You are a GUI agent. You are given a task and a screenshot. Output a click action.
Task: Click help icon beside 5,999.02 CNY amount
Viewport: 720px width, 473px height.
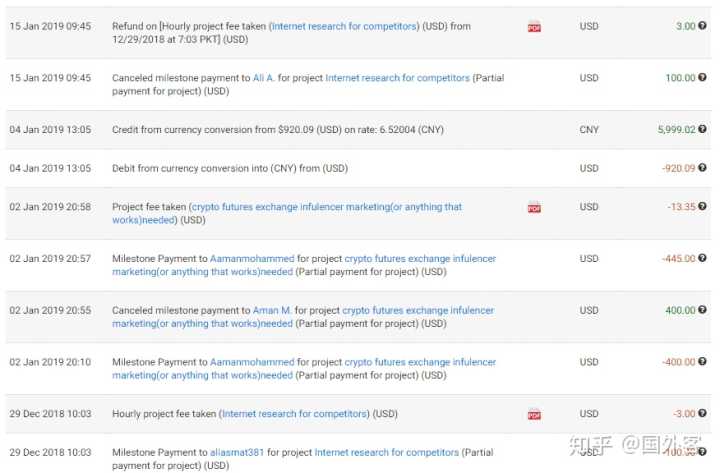tap(702, 130)
